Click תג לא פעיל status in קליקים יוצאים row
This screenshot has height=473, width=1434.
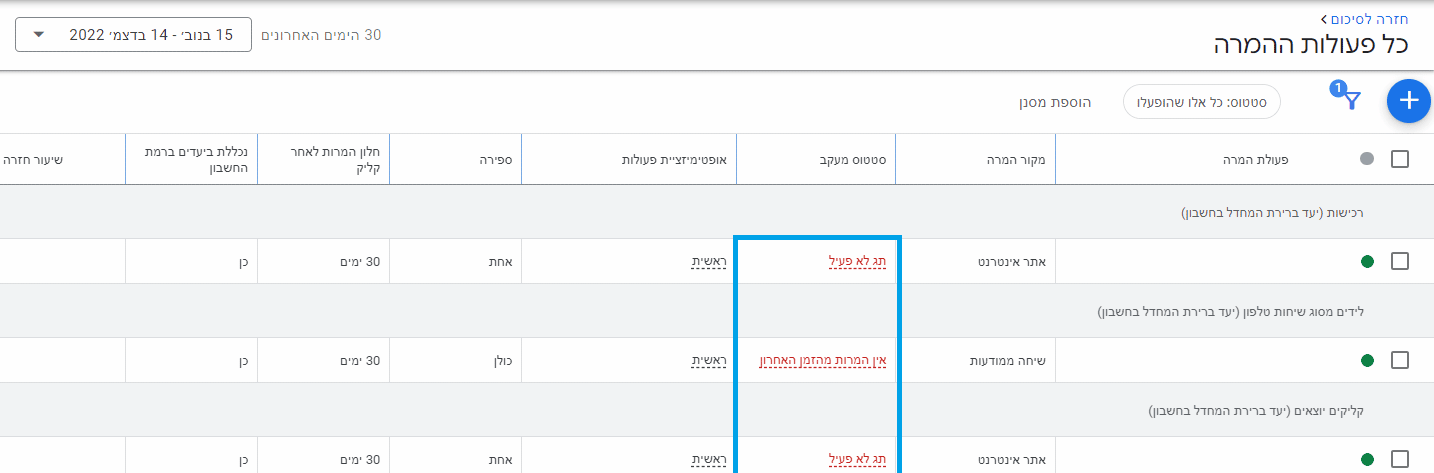click(x=857, y=460)
